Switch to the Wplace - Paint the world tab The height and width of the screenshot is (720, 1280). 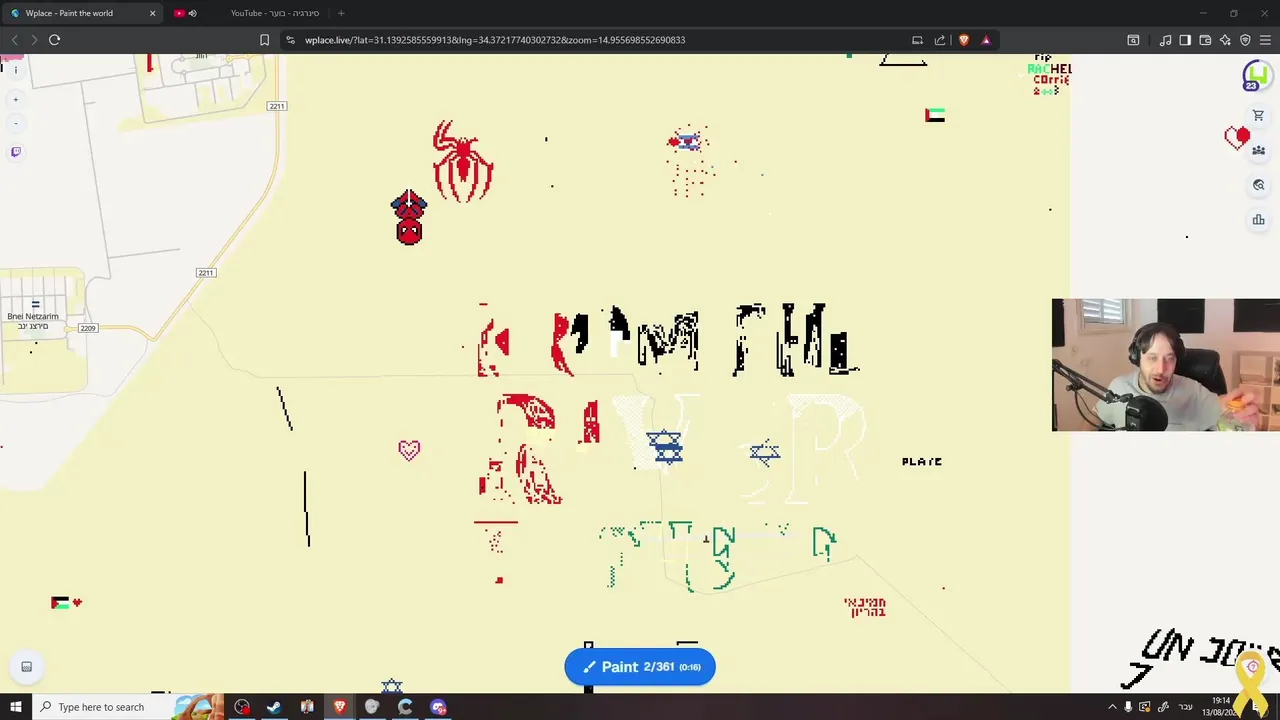(82, 13)
